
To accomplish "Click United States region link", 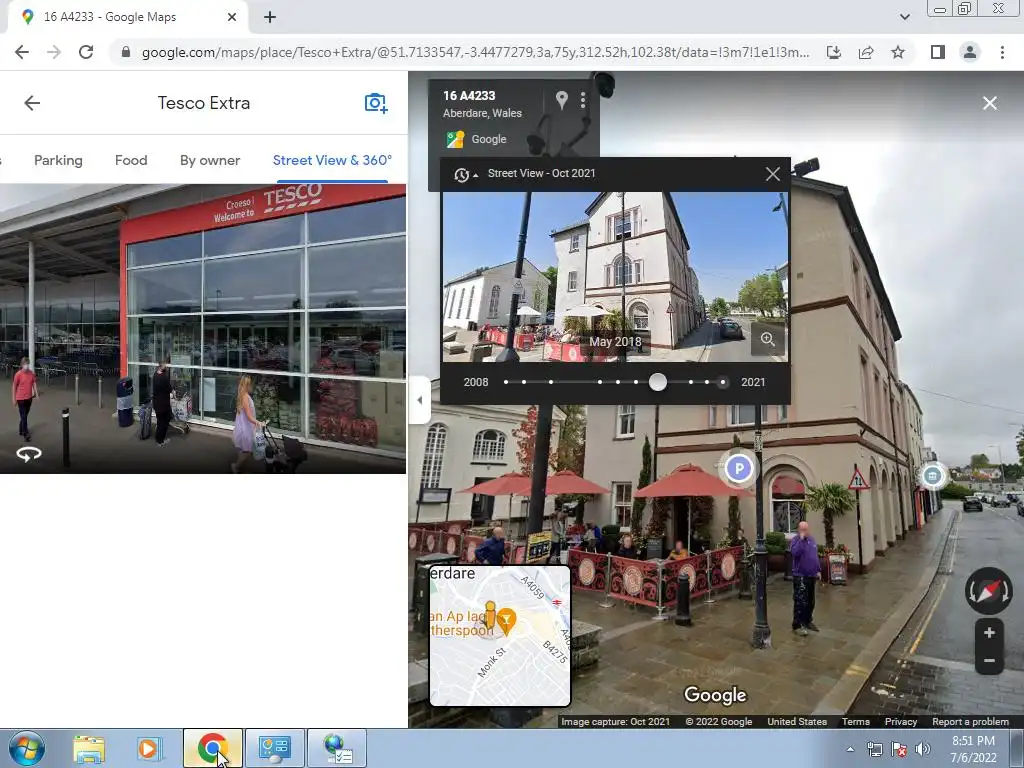I will [x=797, y=722].
